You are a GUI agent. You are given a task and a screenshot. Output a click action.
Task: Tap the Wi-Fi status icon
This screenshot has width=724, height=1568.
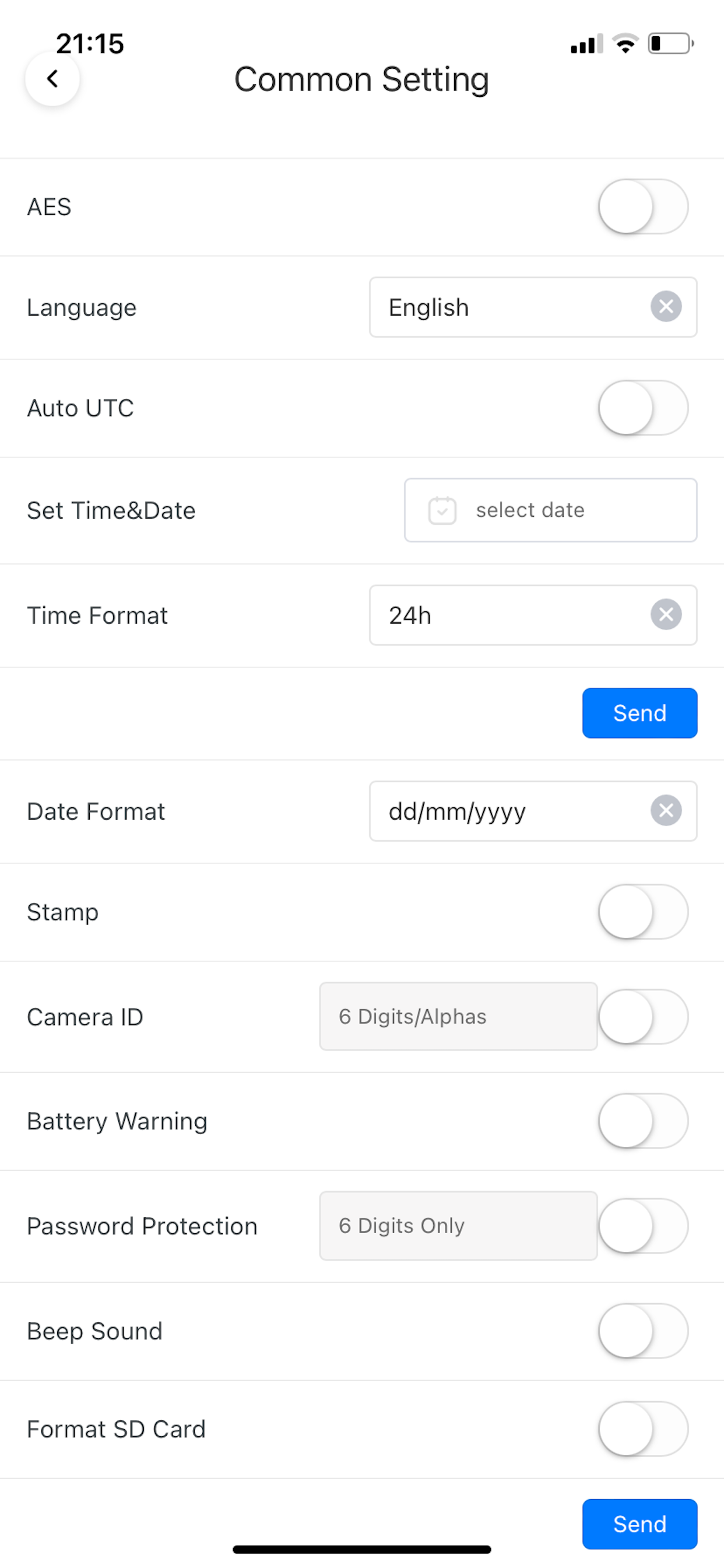[625, 44]
